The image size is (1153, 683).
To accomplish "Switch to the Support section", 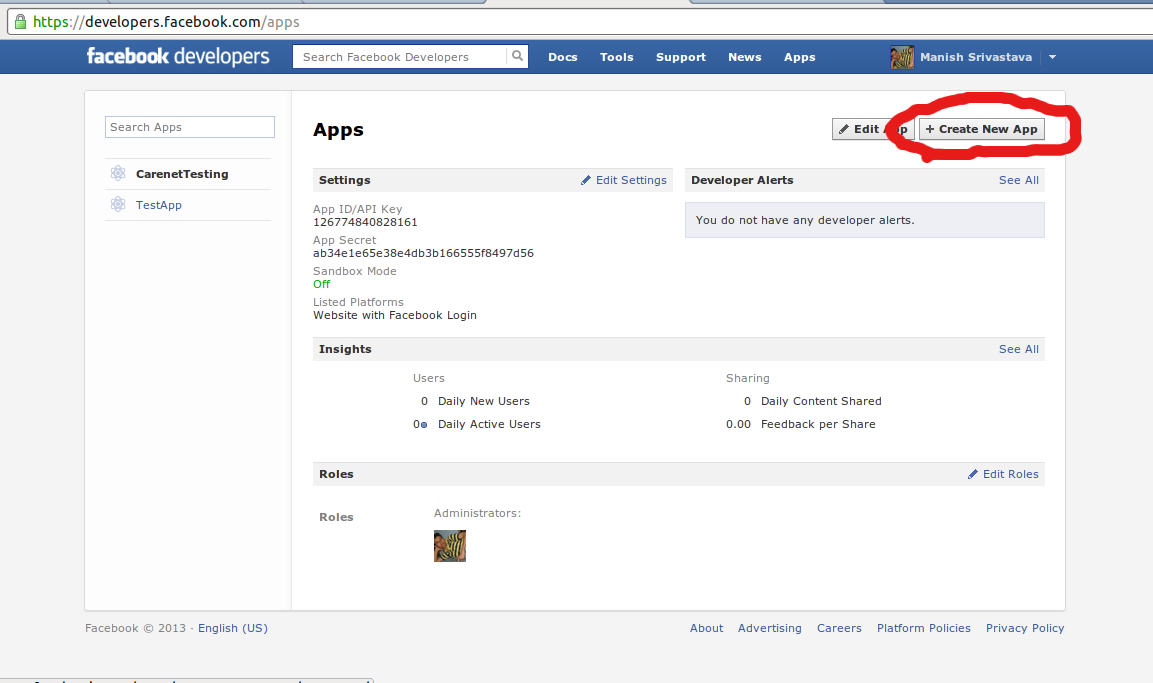I will 680,57.
